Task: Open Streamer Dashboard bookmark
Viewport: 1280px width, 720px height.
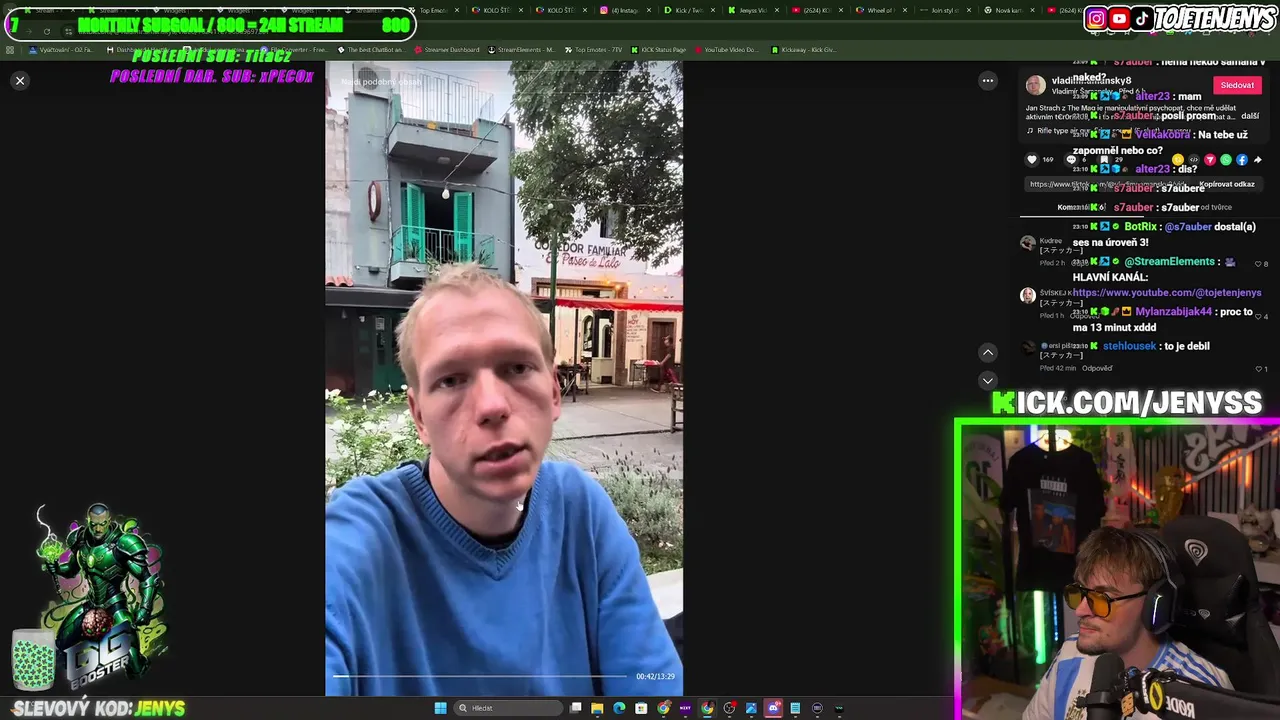Action: (446, 49)
